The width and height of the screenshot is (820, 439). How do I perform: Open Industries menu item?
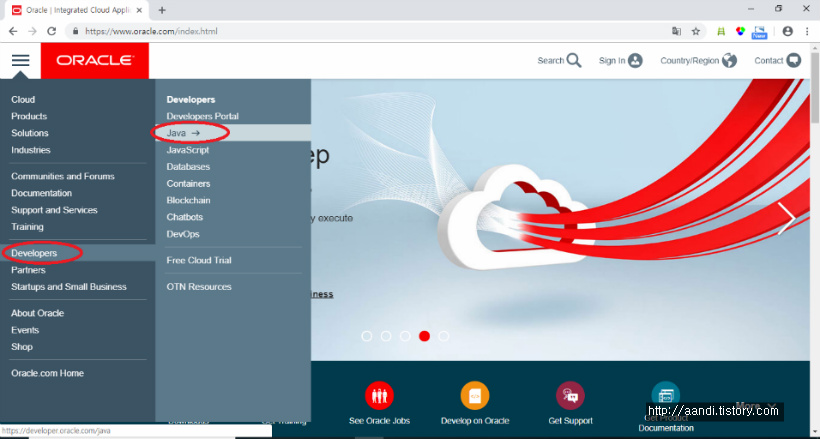[x=31, y=150]
